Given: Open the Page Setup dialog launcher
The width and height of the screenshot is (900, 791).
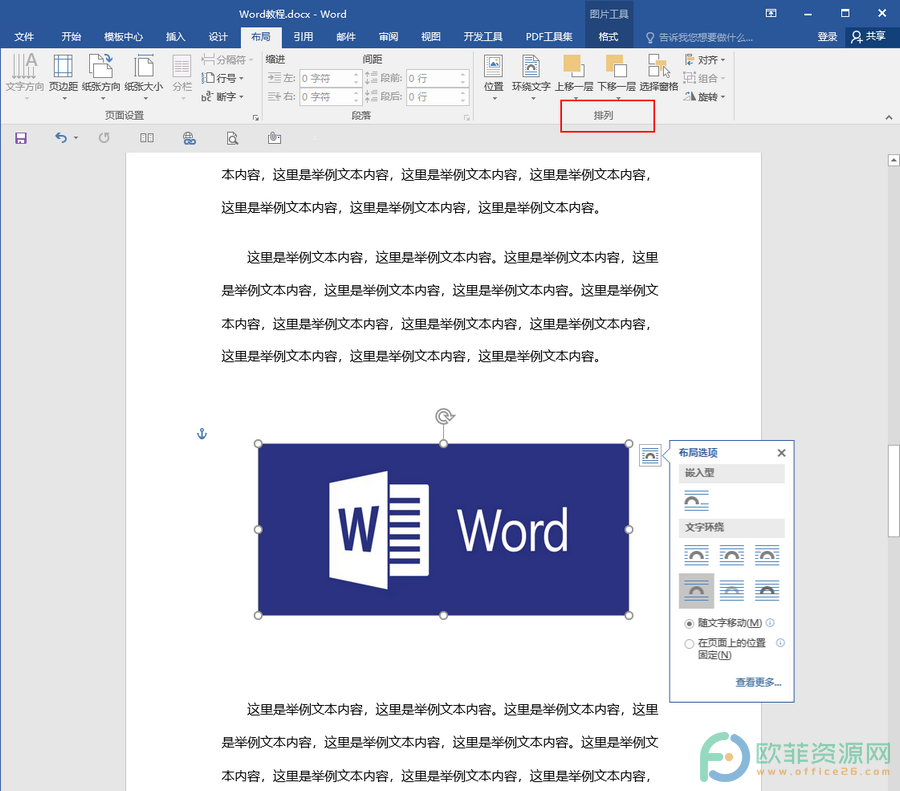Looking at the screenshot, I should pos(256,117).
